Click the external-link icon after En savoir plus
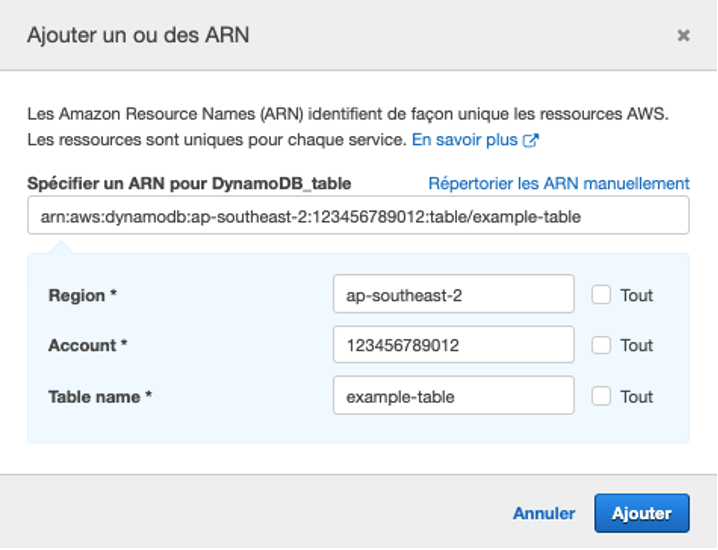This screenshot has width=718, height=550. pyautogui.click(x=531, y=140)
